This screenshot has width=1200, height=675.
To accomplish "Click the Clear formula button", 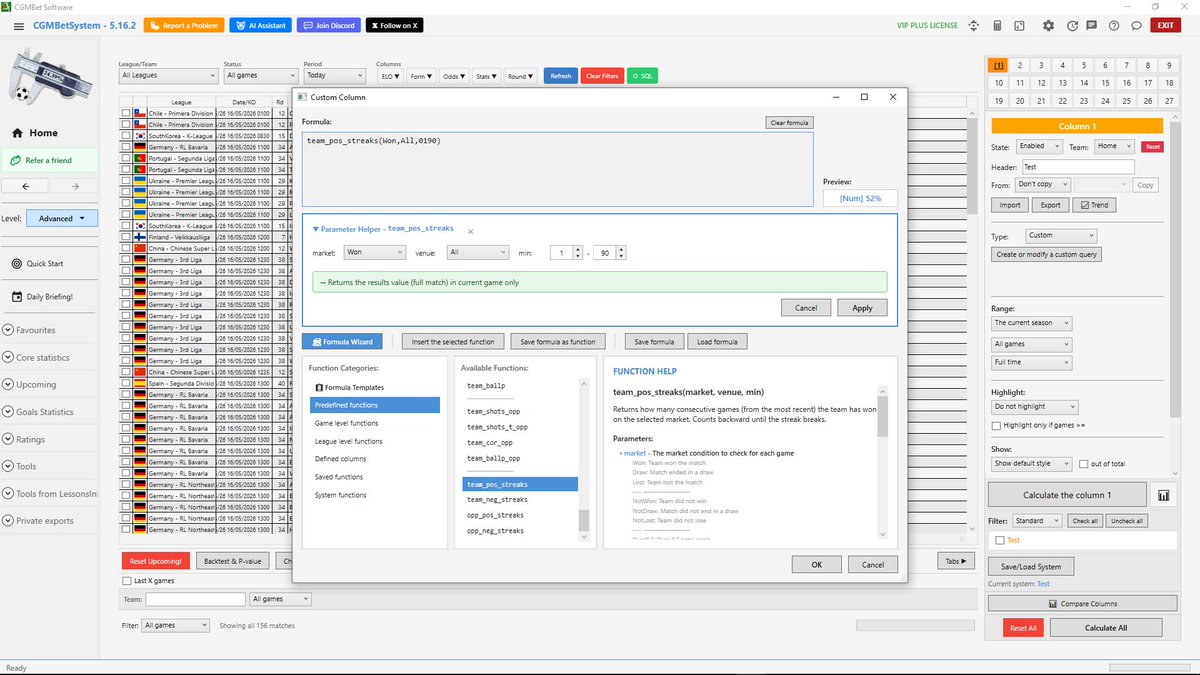I will (x=790, y=122).
